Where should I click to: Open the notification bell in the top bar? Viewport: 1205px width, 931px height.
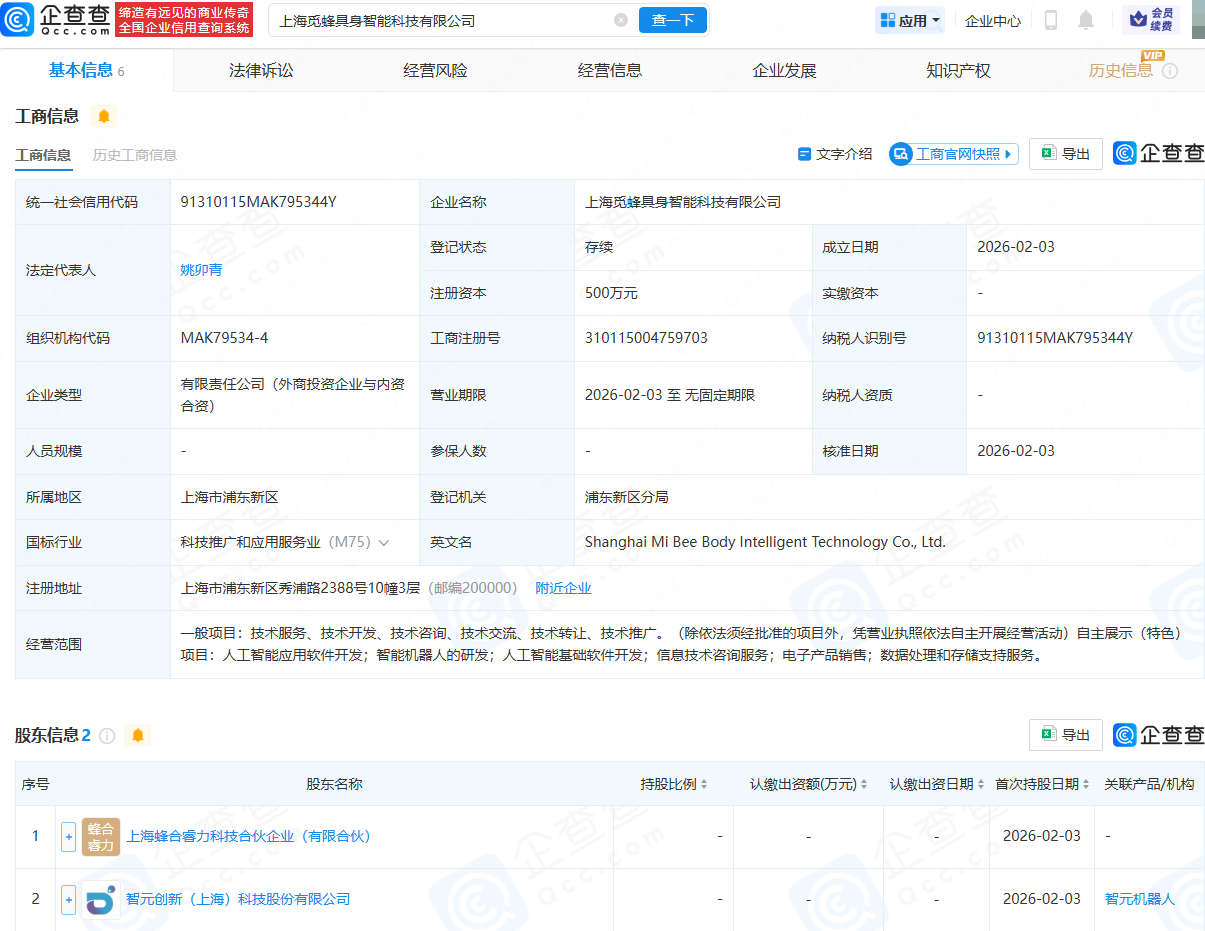click(x=1086, y=20)
